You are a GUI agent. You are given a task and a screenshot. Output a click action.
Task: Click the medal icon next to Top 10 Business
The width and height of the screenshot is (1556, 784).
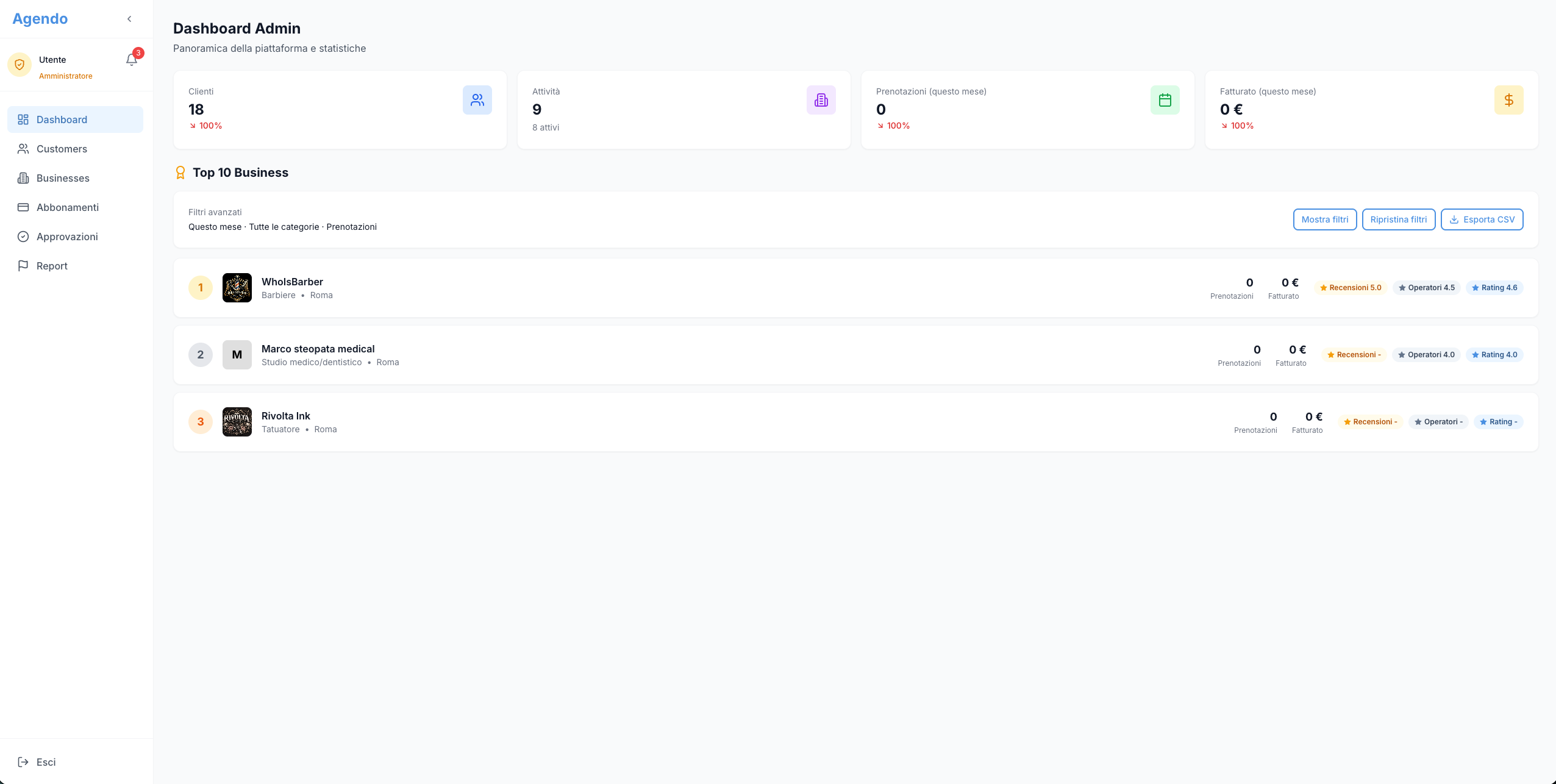point(180,173)
